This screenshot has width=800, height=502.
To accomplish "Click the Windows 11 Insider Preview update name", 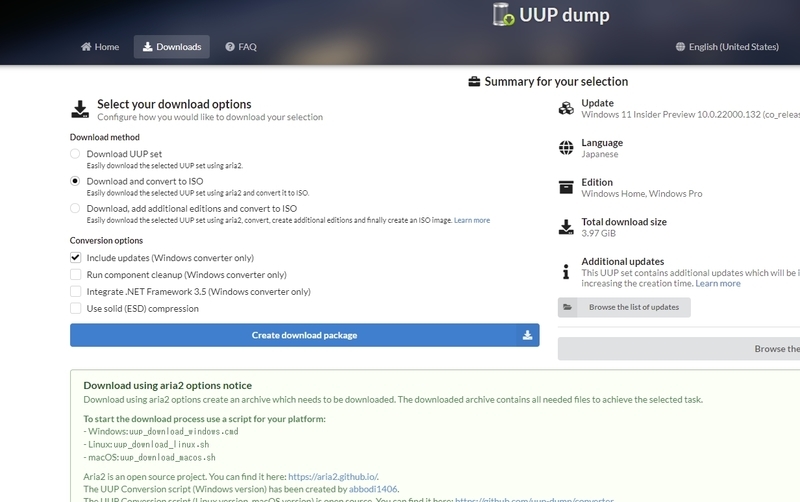I will pos(690,115).
